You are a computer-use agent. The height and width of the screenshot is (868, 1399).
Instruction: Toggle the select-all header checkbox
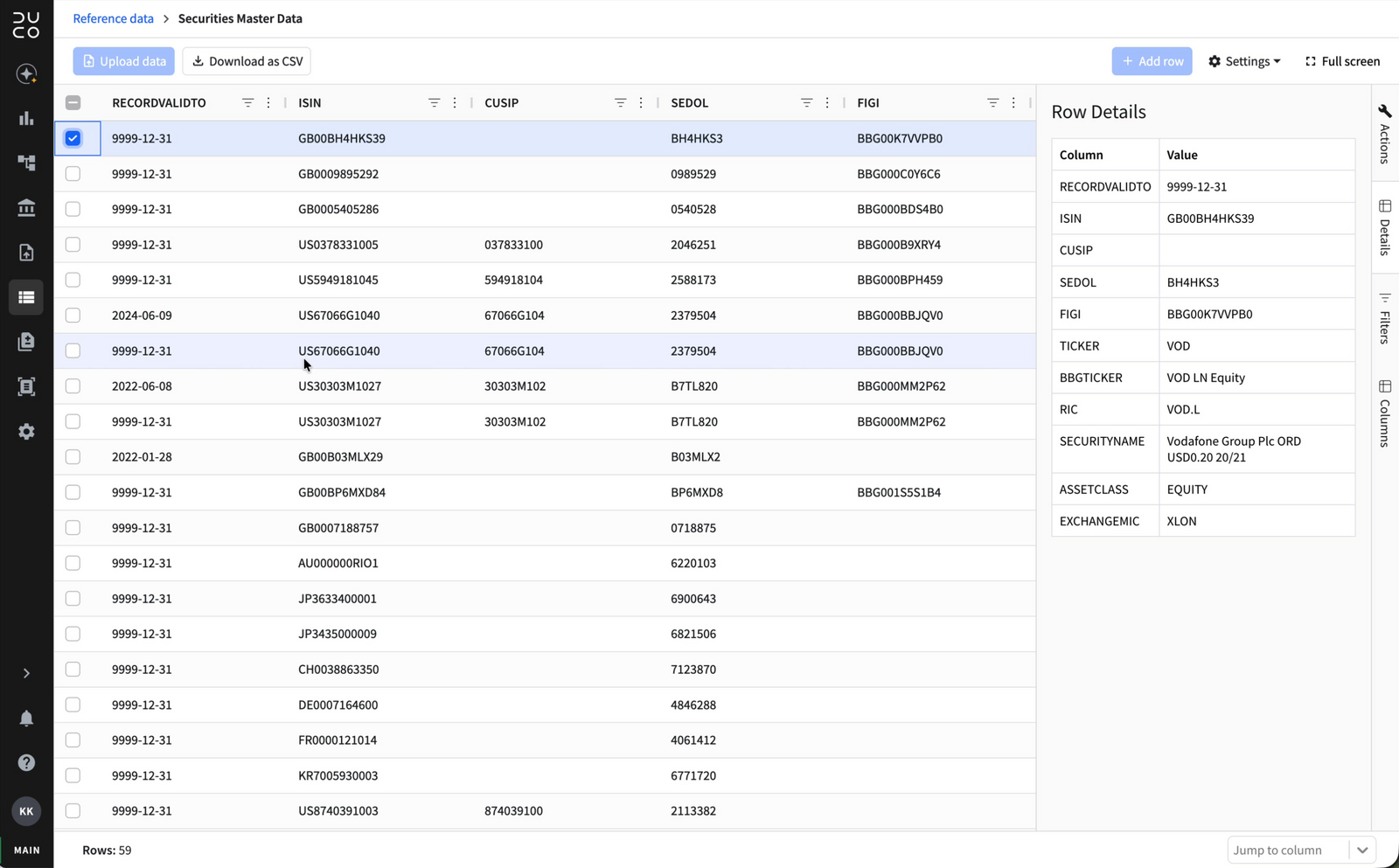tap(73, 103)
